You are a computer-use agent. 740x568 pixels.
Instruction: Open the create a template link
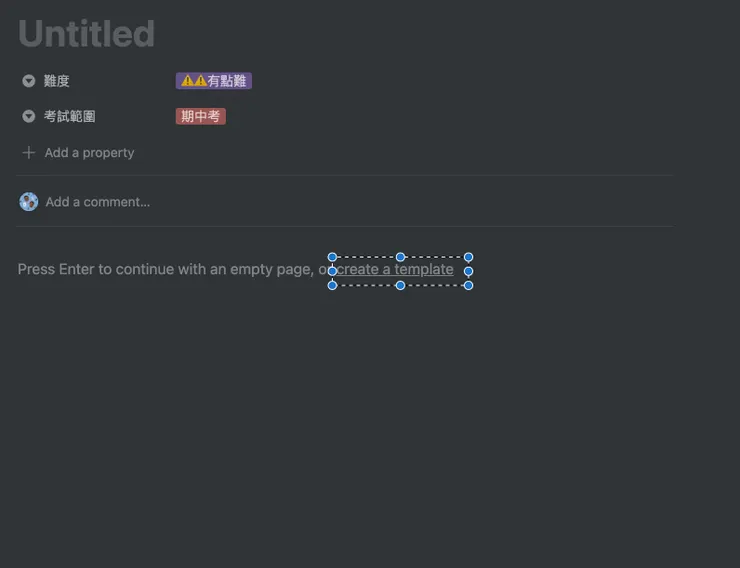coord(395,269)
